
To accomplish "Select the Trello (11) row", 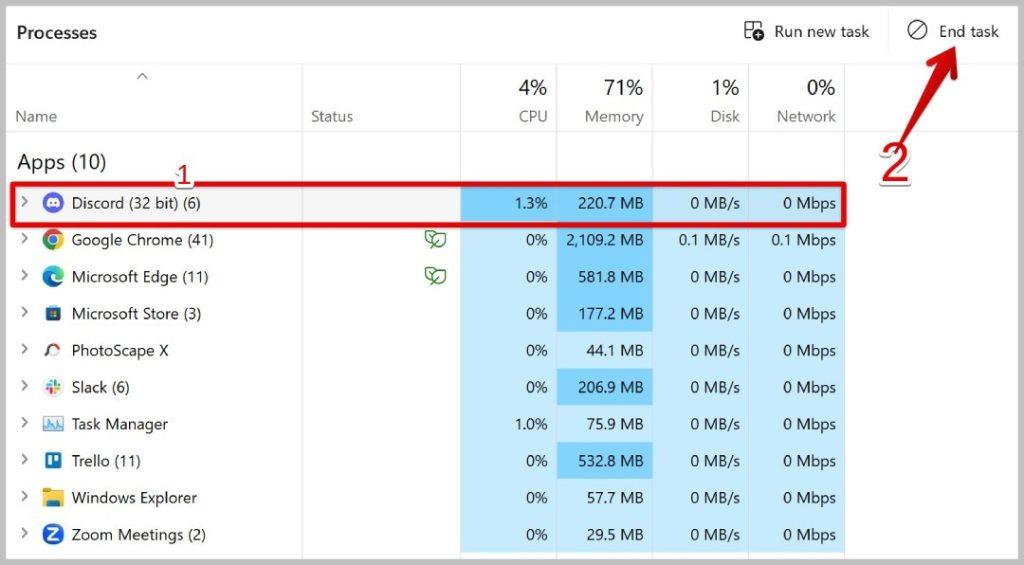I will (426, 461).
